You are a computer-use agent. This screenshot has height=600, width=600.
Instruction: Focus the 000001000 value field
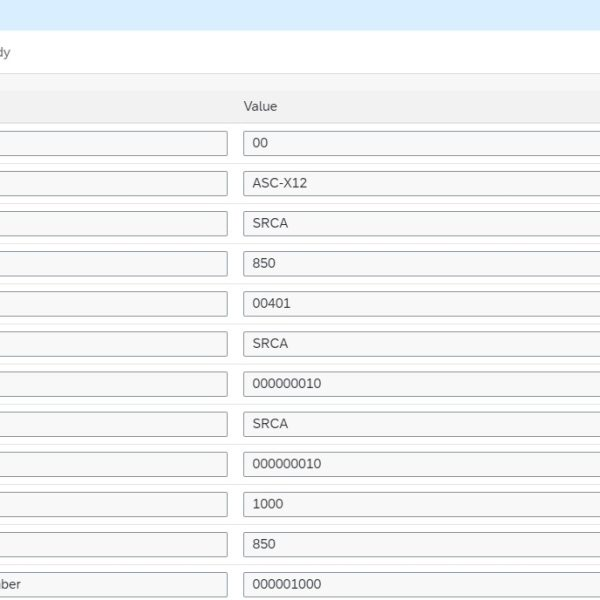click(x=420, y=584)
